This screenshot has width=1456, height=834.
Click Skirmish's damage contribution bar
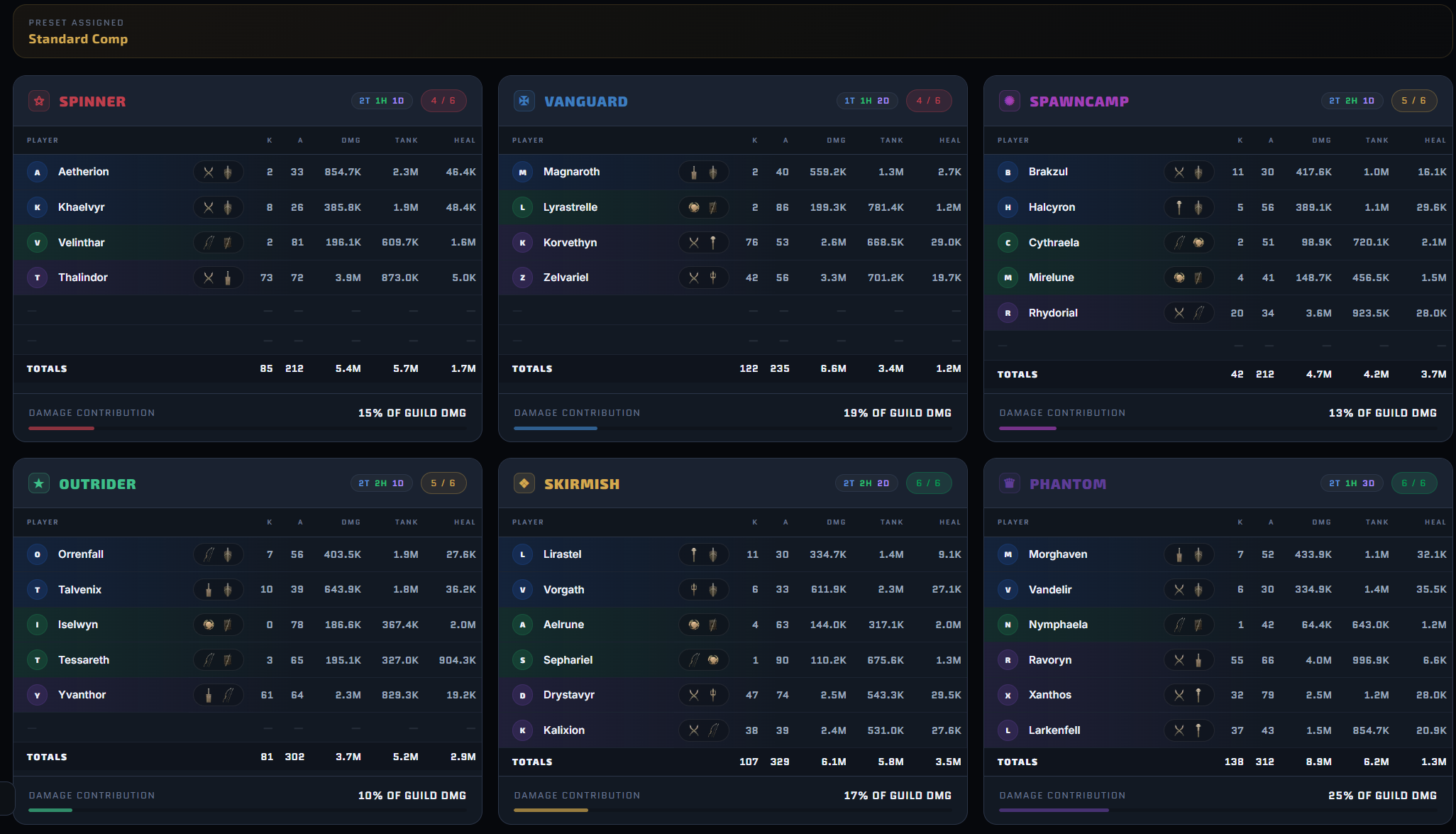click(733, 810)
